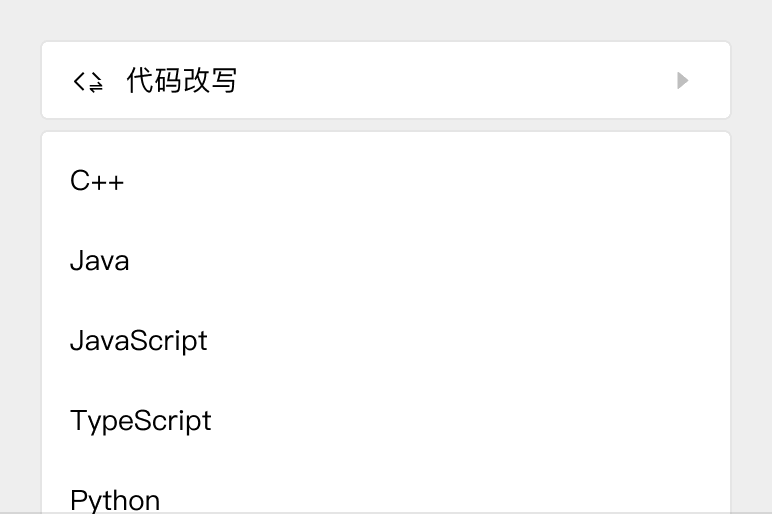
Task: Convert code to JavaScript
Action: click(139, 341)
